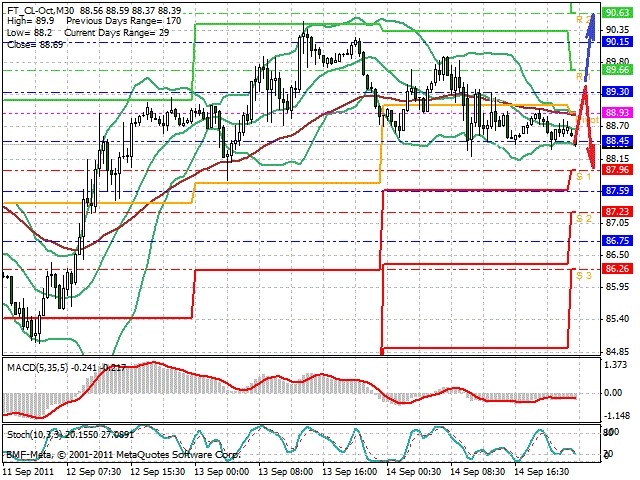Image resolution: width=640 pixels, height=480 pixels.
Task: Select the 88.45 blue price label
Action: [x=617, y=141]
